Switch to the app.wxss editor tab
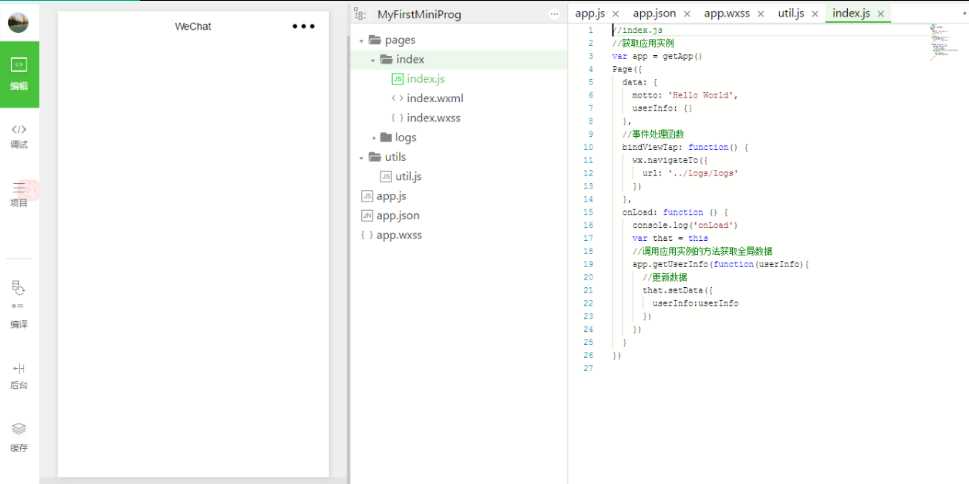The image size is (969, 484). pos(727,13)
